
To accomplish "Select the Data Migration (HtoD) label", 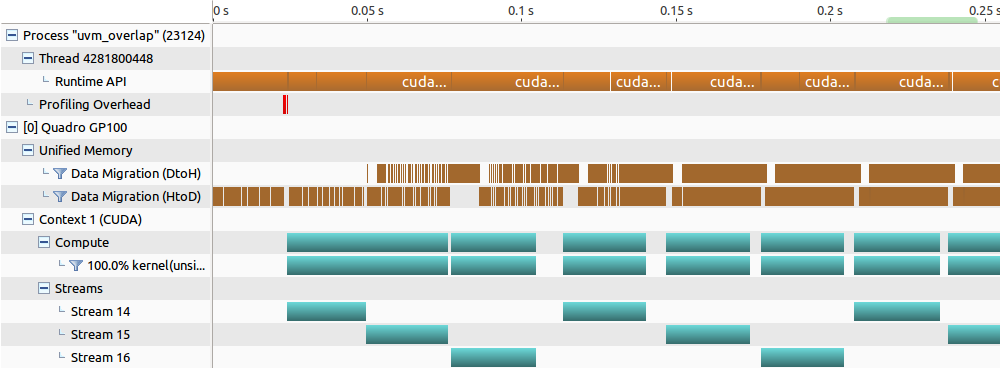I will [136, 196].
